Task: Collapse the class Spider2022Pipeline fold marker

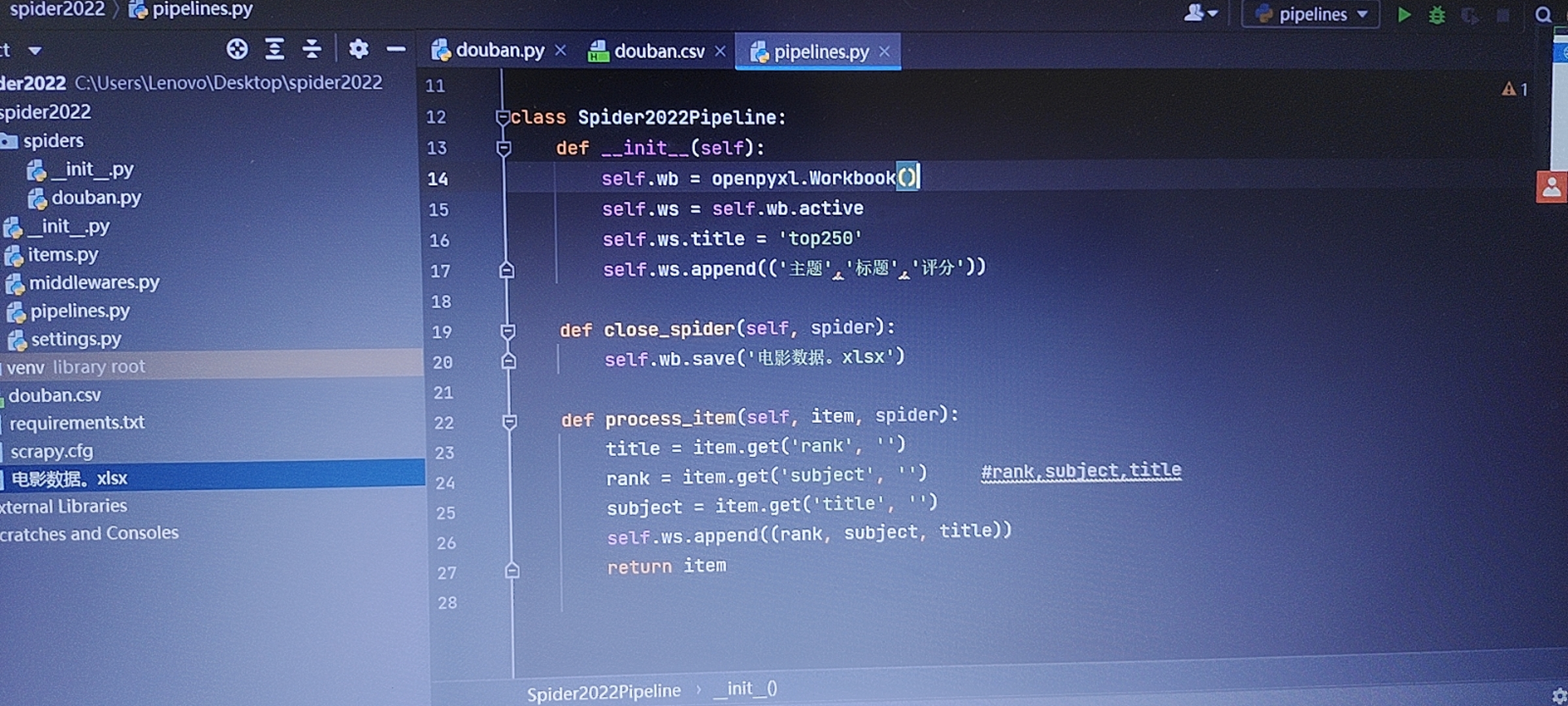Action: (502, 118)
